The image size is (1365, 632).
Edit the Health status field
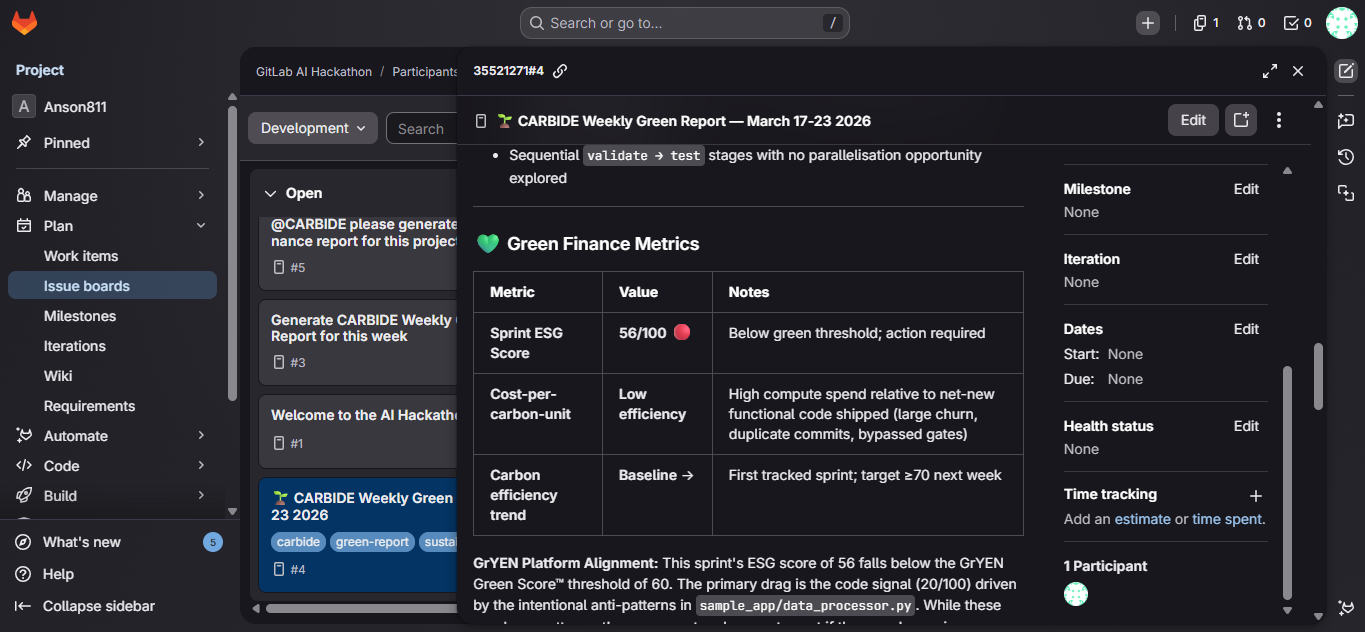click(x=1246, y=426)
